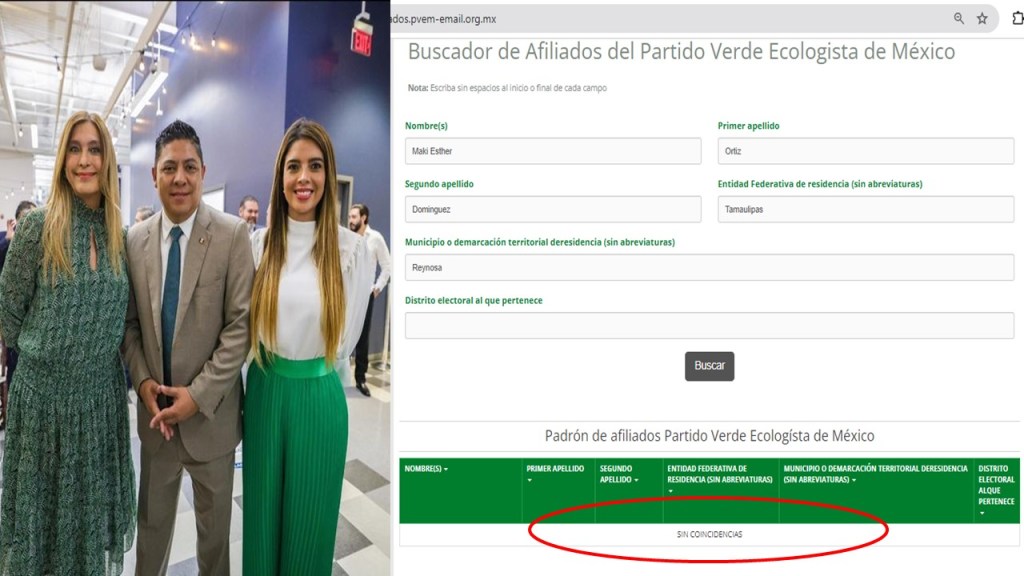Screen dimensions: 1024x576
Task: Focus the Nombre(s) field containing Maki Esther
Action: (x=552, y=151)
